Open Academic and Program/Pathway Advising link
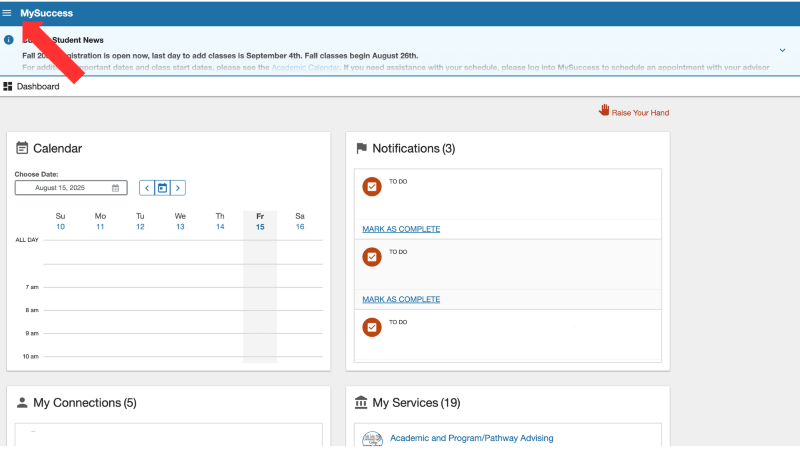Image resolution: width=800 pixels, height=450 pixels. (471, 438)
